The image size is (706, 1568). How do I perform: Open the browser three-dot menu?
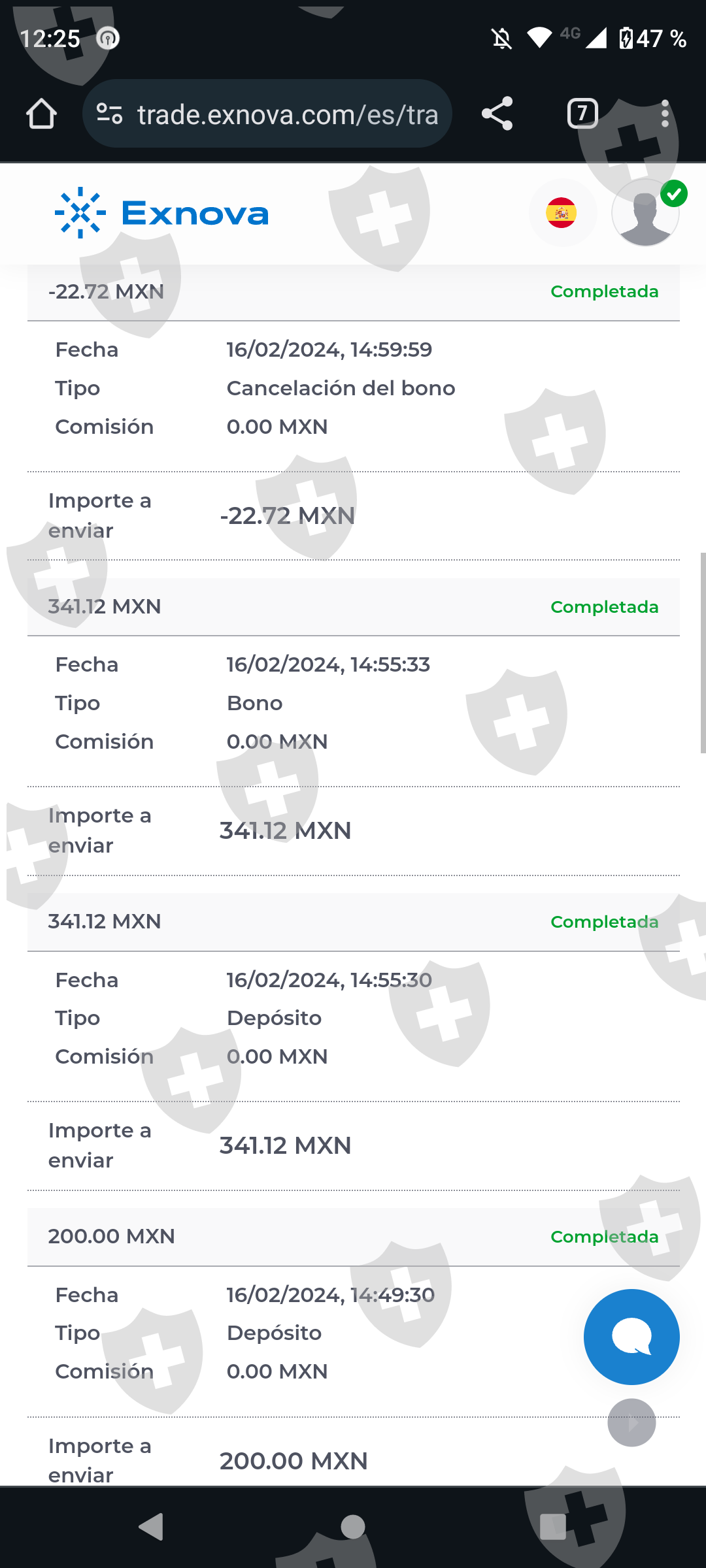[x=665, y=114]
